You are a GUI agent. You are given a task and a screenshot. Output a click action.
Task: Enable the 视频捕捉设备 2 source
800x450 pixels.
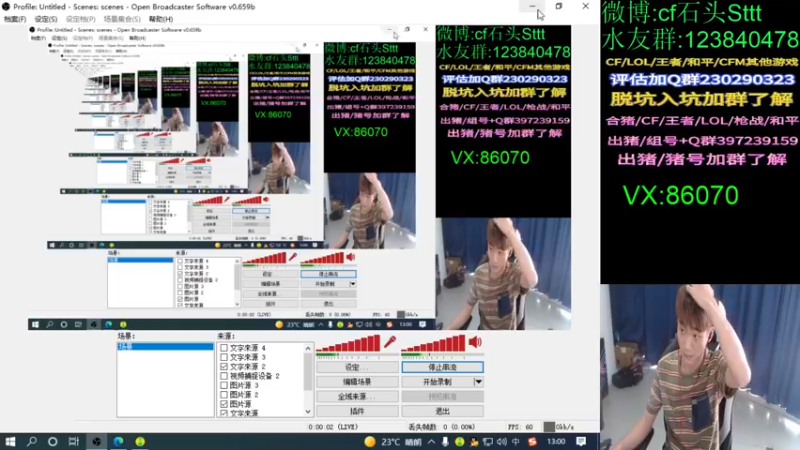[x=224, y=376]
